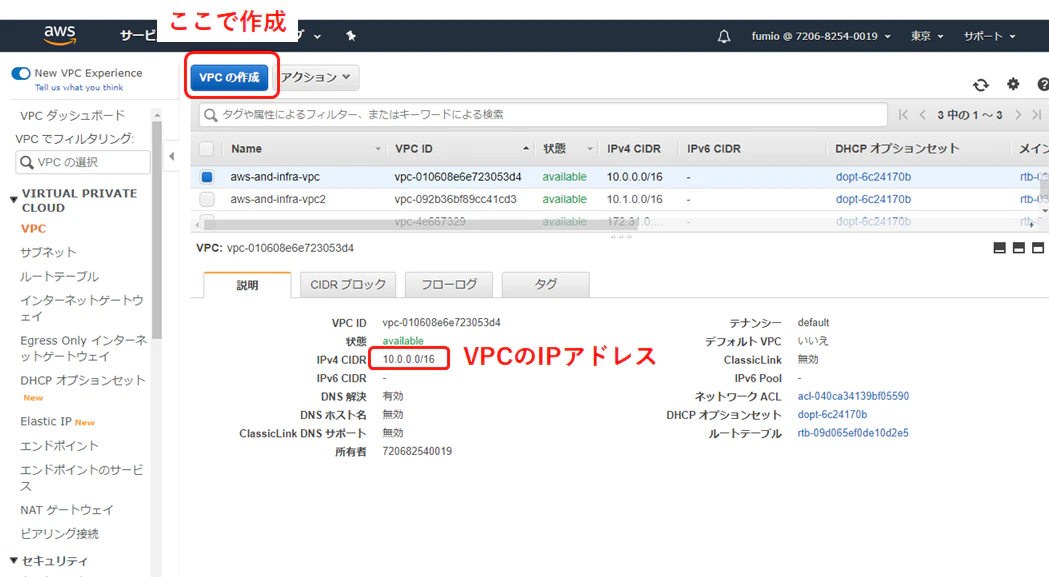
Task: Go to first page of results
Action: point(903,115)
